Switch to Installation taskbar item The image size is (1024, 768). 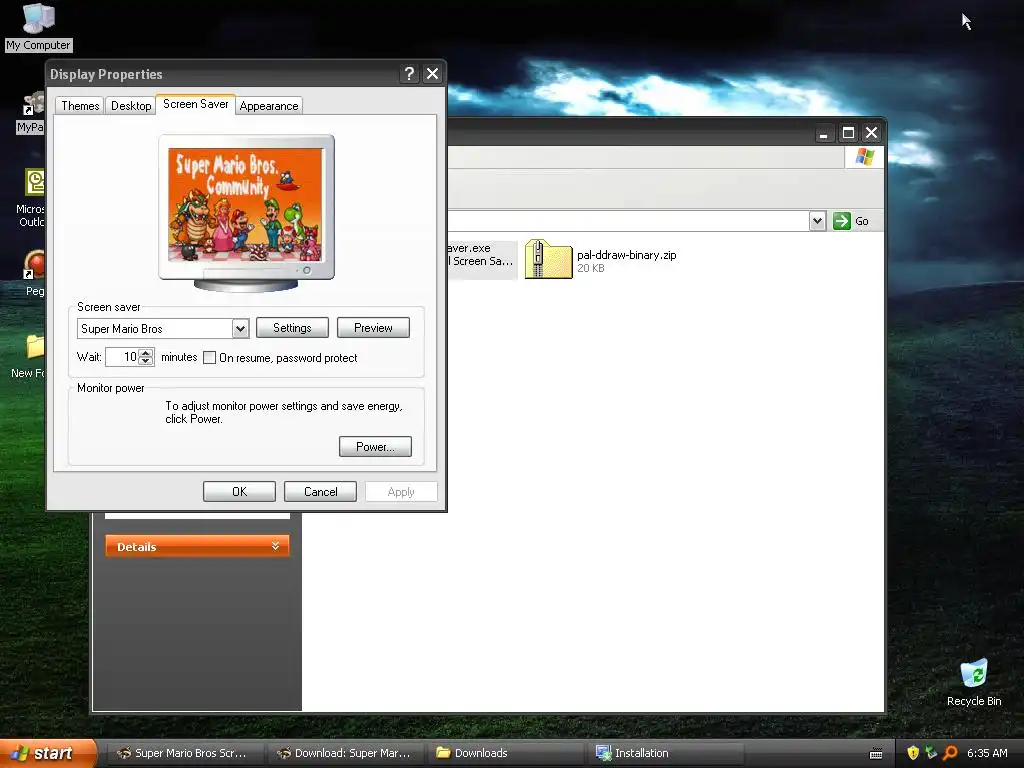666,753
